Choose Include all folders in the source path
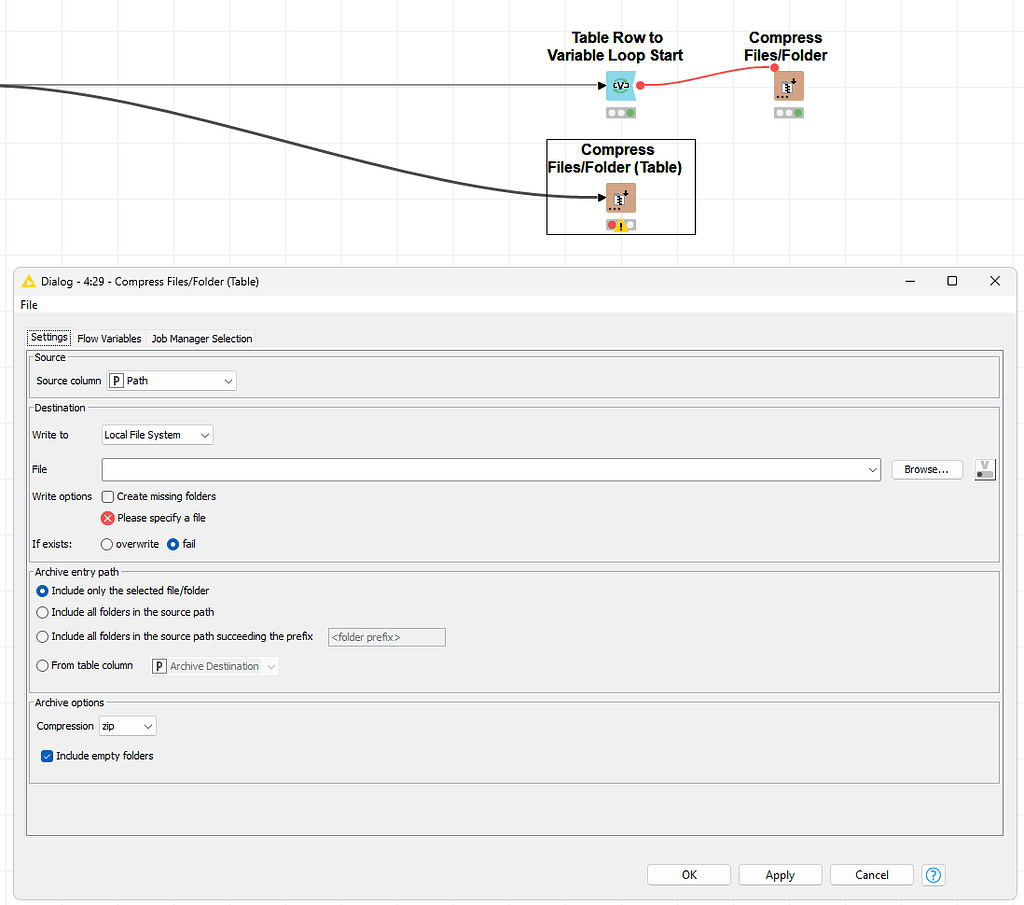This screenshot has width=1024, height=905. tap(42, 612)
